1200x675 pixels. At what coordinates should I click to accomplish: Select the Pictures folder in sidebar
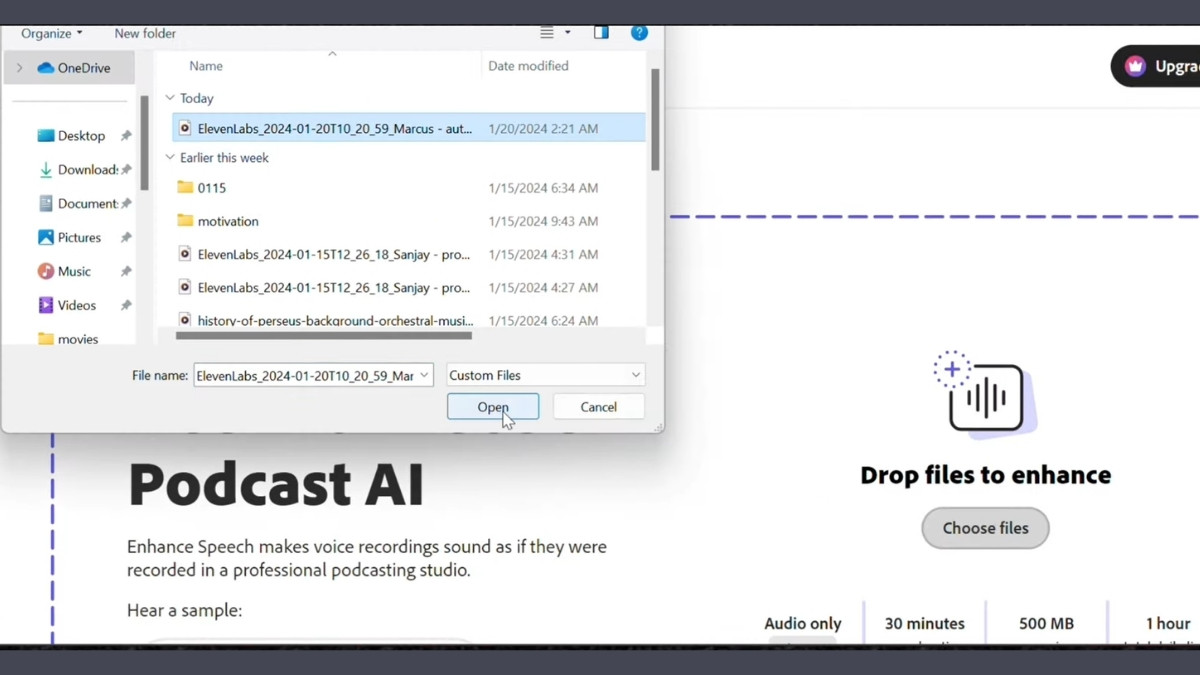pyautogui.click(x=78, y=237)
